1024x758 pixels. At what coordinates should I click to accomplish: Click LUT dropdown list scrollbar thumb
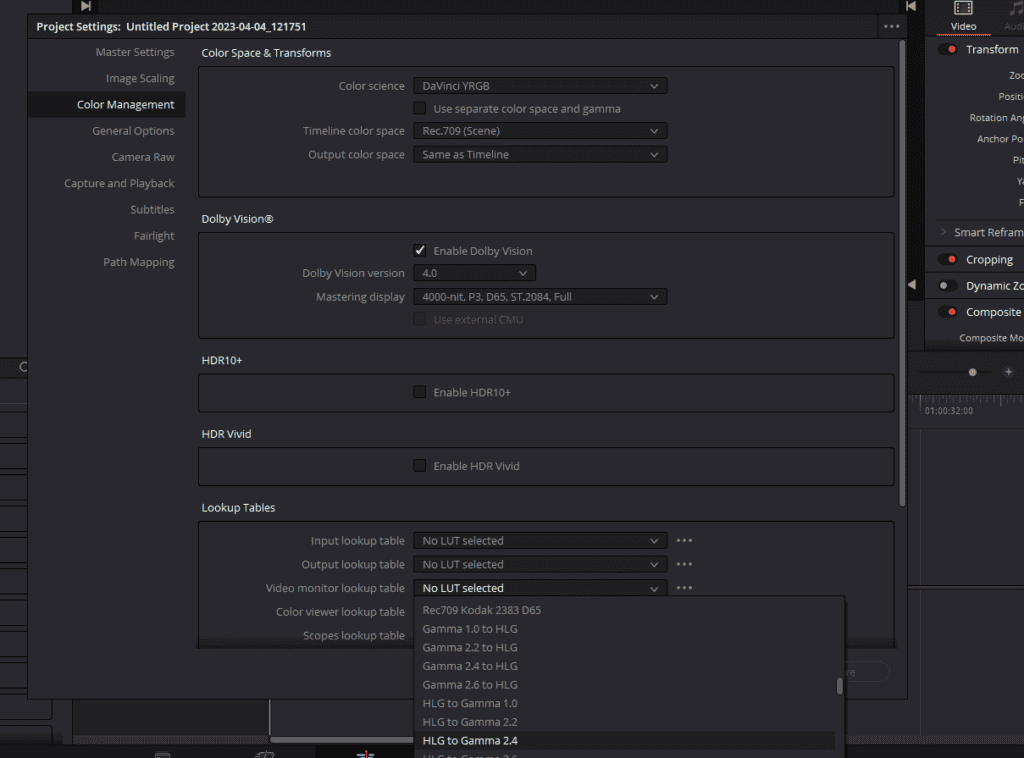click(839, 686)
